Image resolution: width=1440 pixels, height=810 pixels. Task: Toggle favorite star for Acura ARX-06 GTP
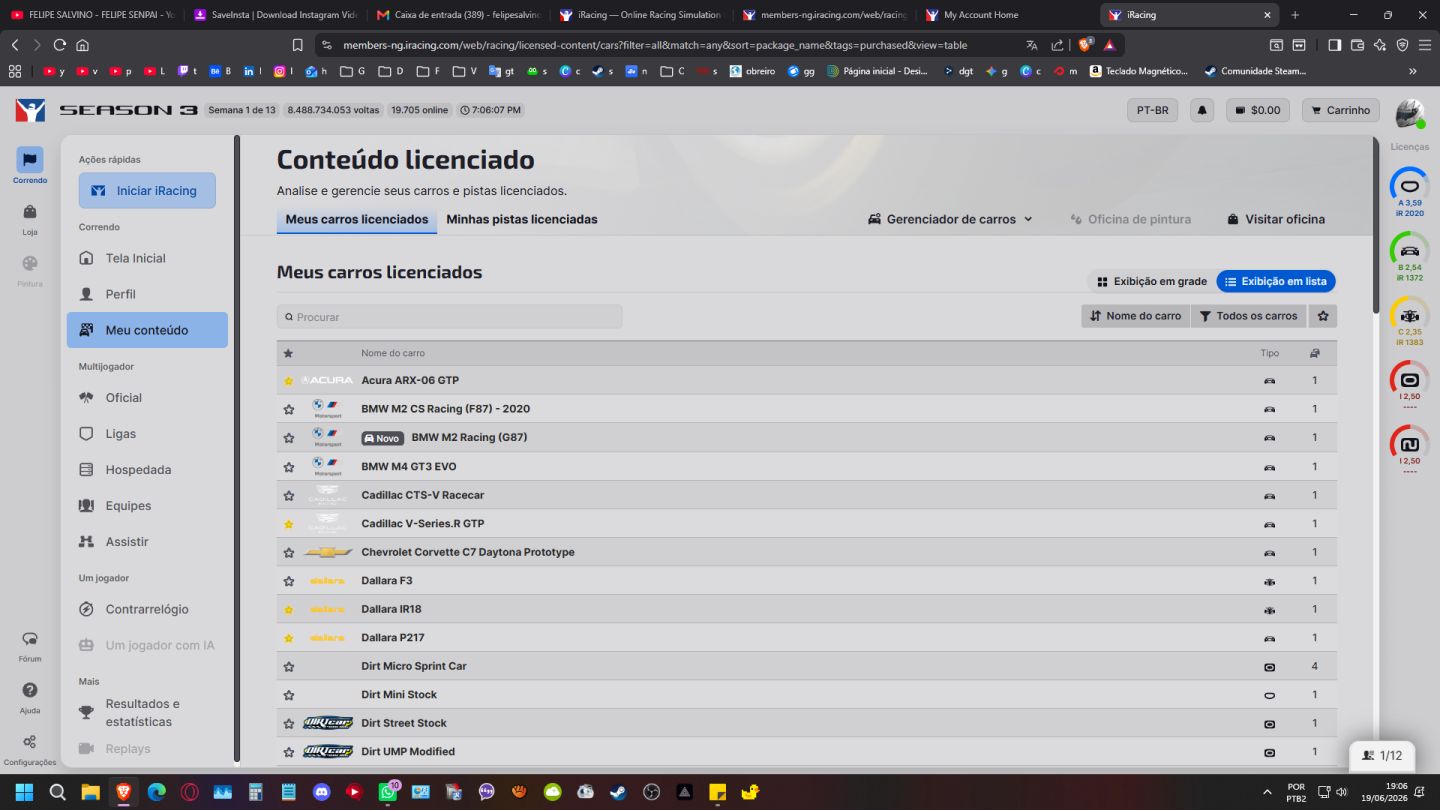coord(289,381)
